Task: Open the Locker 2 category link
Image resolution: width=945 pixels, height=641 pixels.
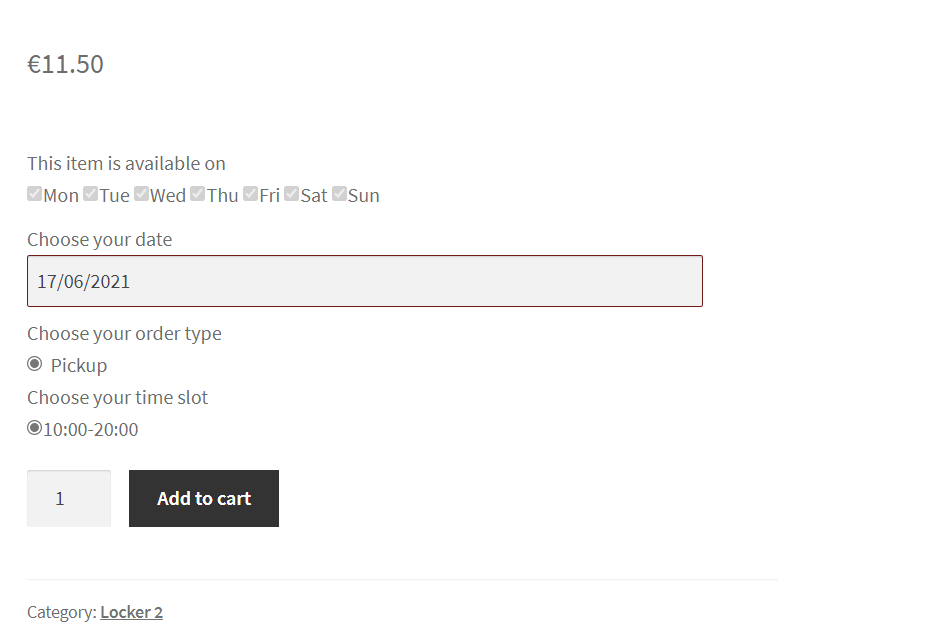Action: (131, 612)
